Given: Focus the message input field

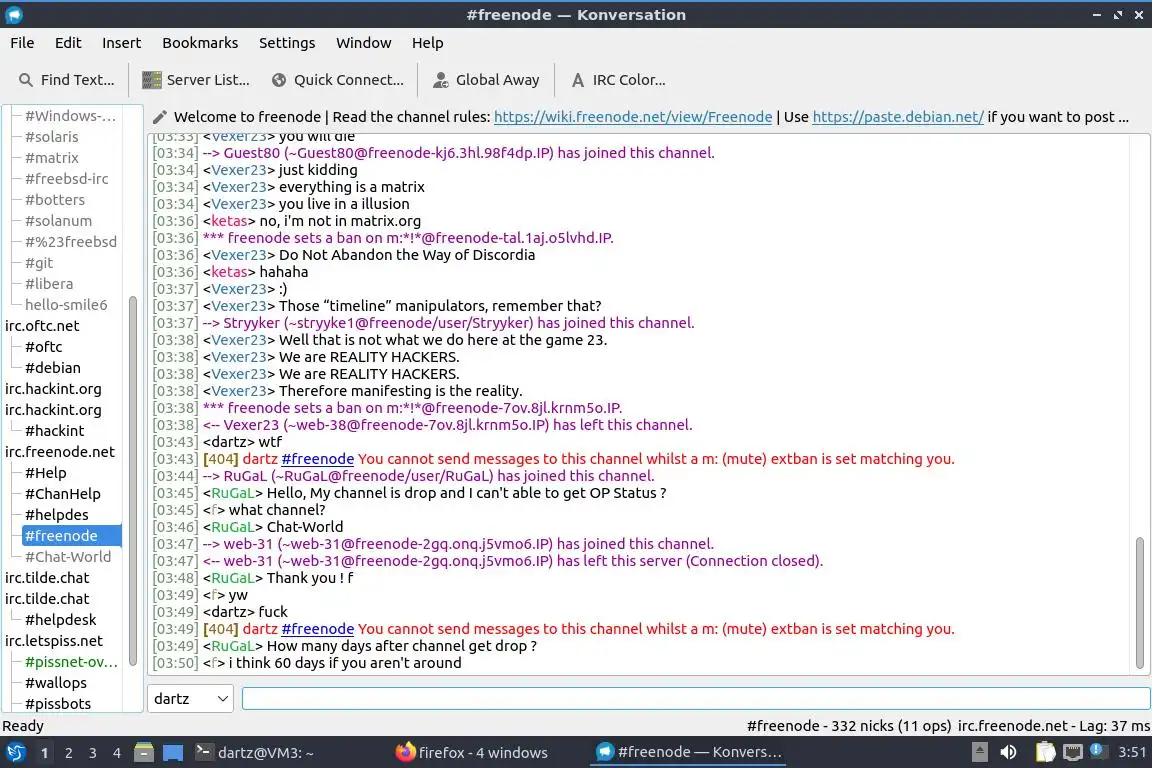Looking at the screenshot, I should coord(696,699).
